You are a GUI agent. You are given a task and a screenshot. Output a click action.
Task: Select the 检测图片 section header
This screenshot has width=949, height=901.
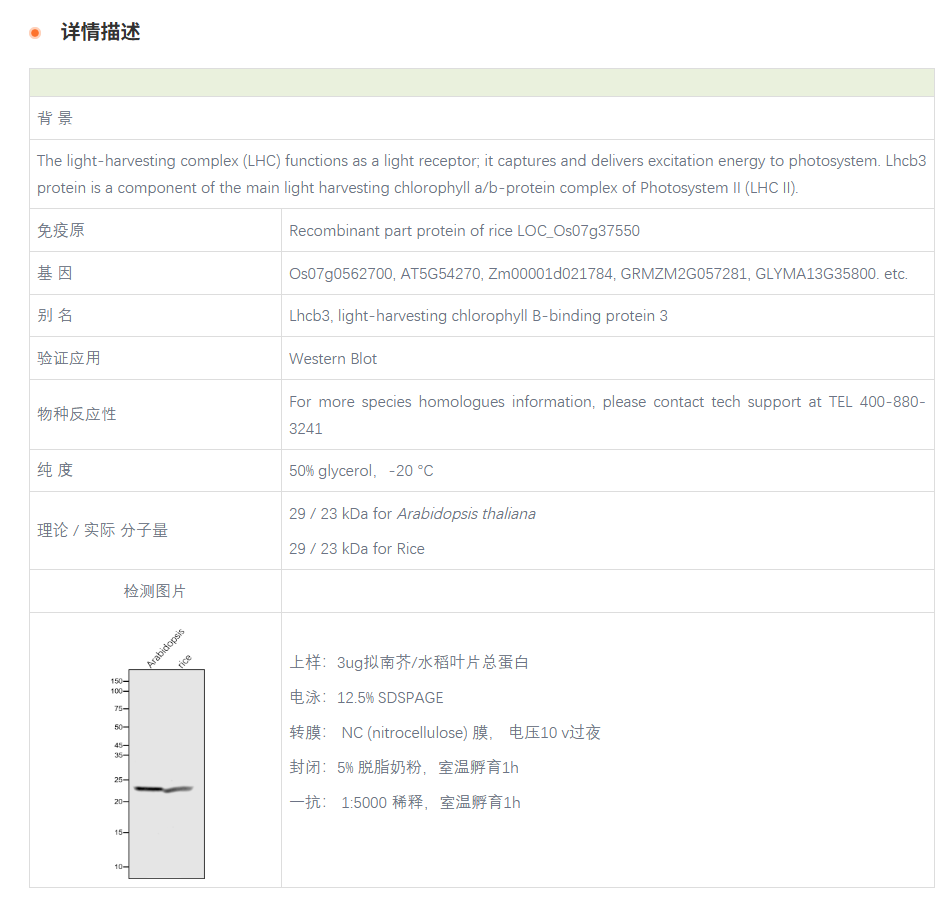click(x=155, y=590)
